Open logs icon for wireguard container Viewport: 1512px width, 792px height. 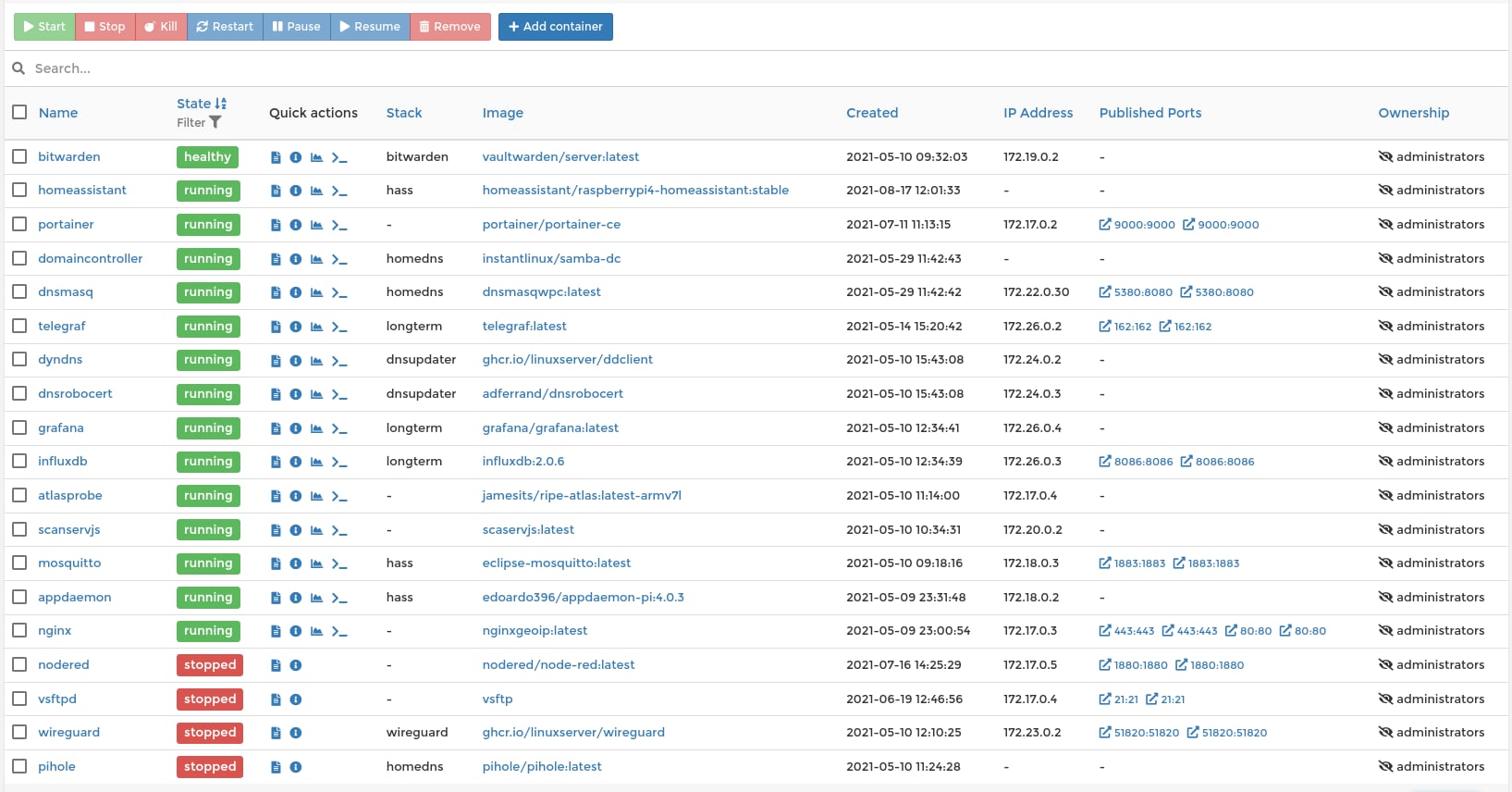[x=276, y=733]
